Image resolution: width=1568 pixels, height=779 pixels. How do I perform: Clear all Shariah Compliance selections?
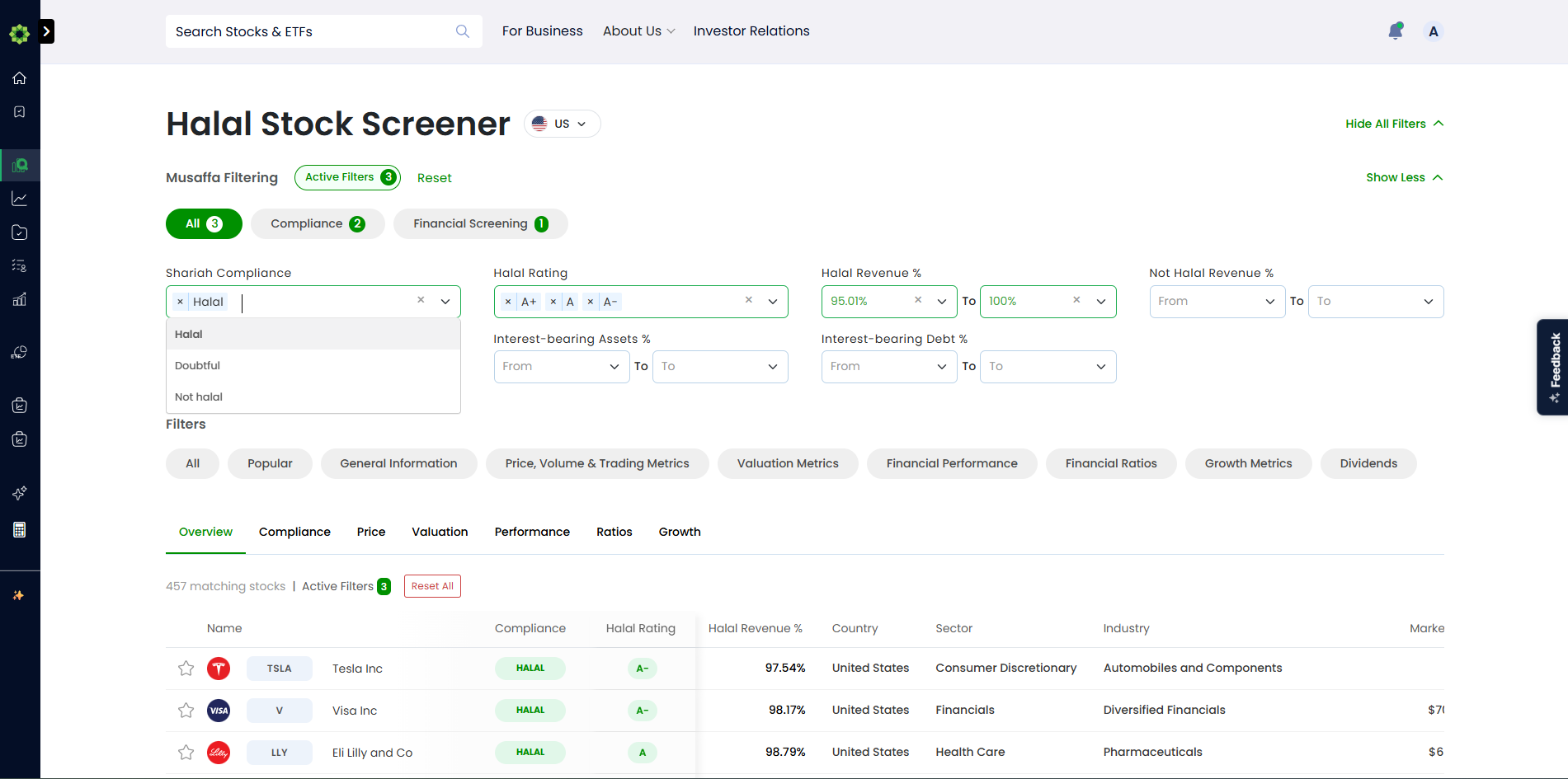click(421, 300)
